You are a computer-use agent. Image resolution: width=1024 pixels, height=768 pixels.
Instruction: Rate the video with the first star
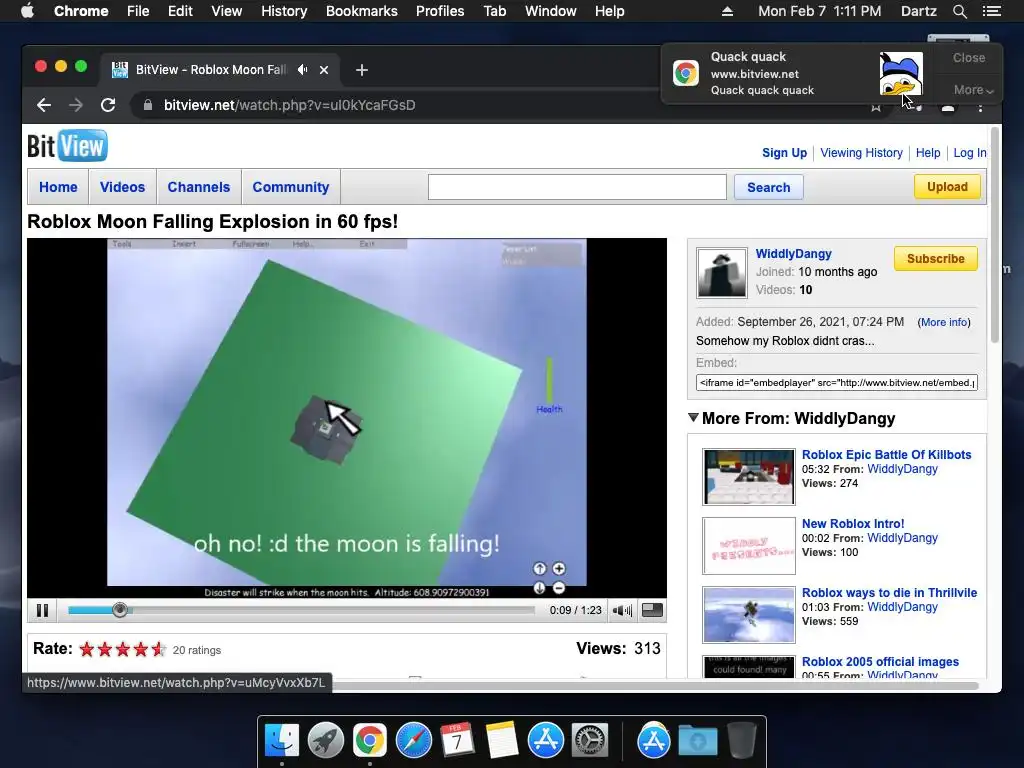(87, 649)
